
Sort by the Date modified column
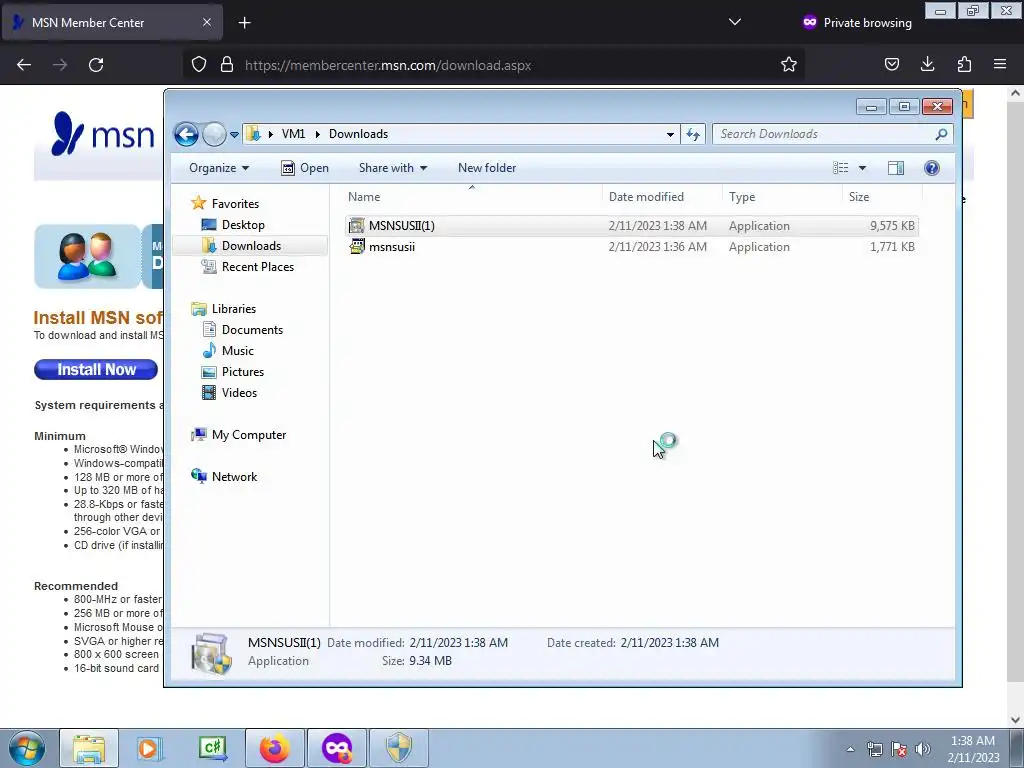tap(662, 197)
